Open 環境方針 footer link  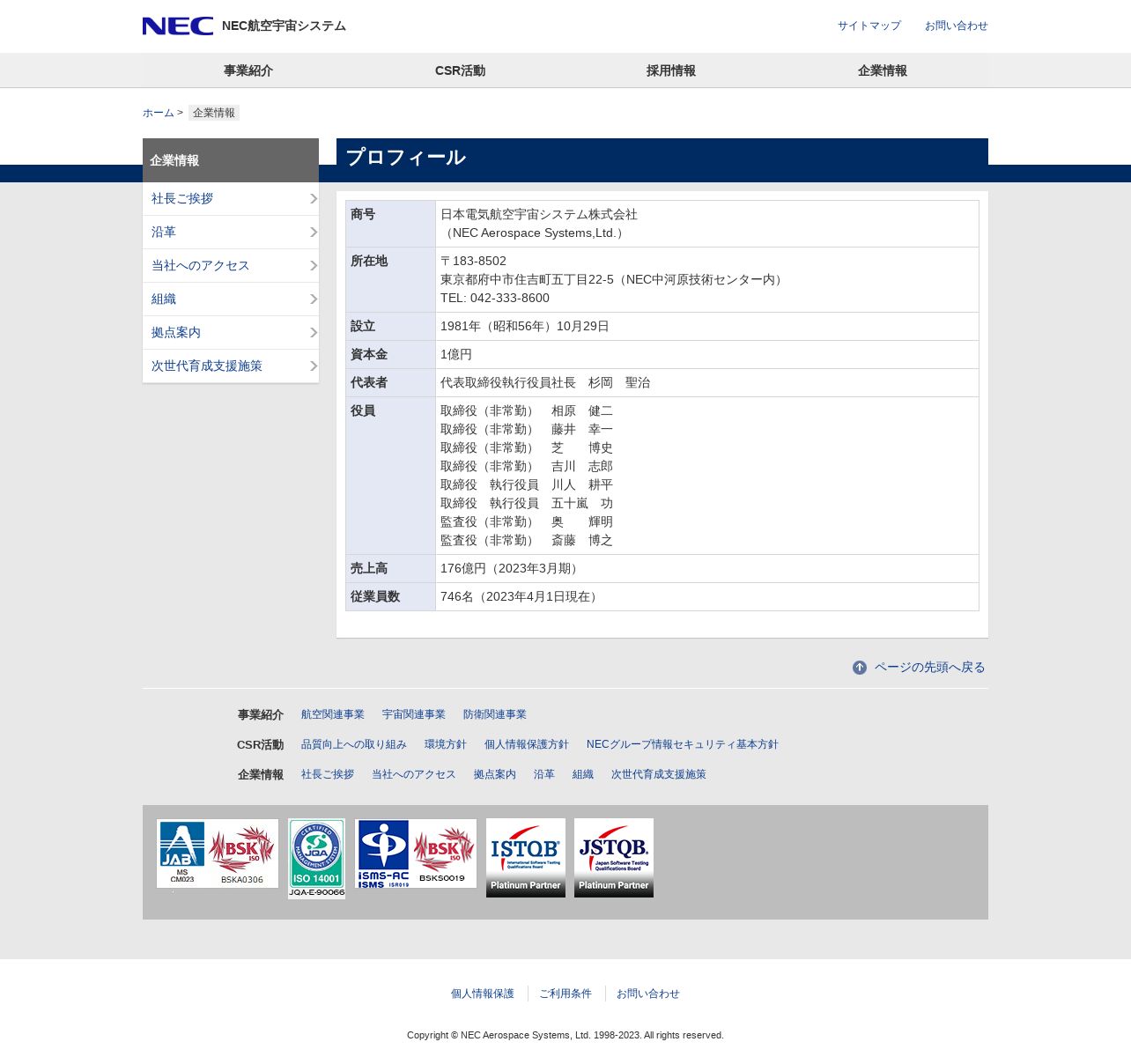pos(446,744)
